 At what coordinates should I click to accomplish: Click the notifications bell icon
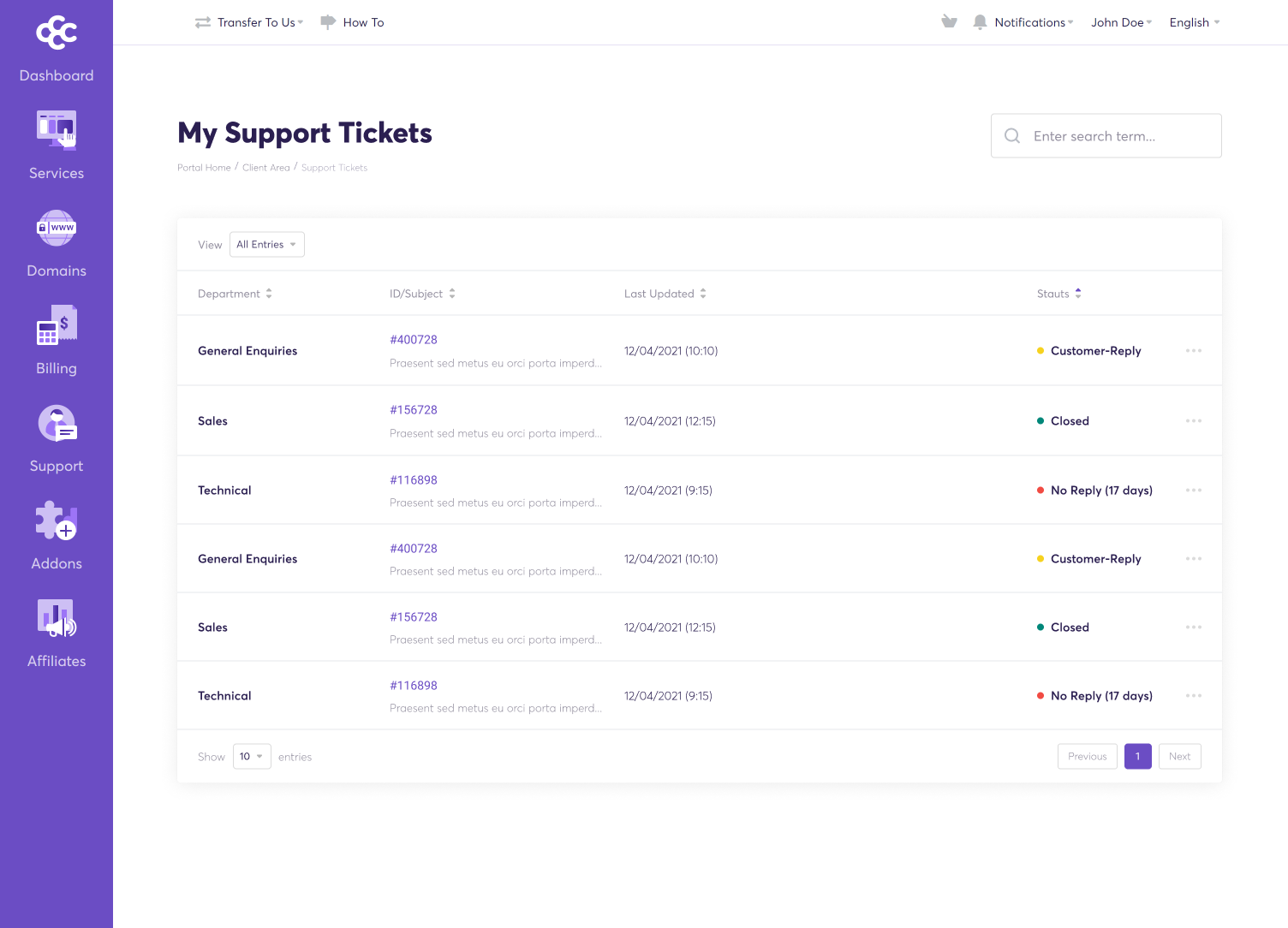tap(980, 22)
